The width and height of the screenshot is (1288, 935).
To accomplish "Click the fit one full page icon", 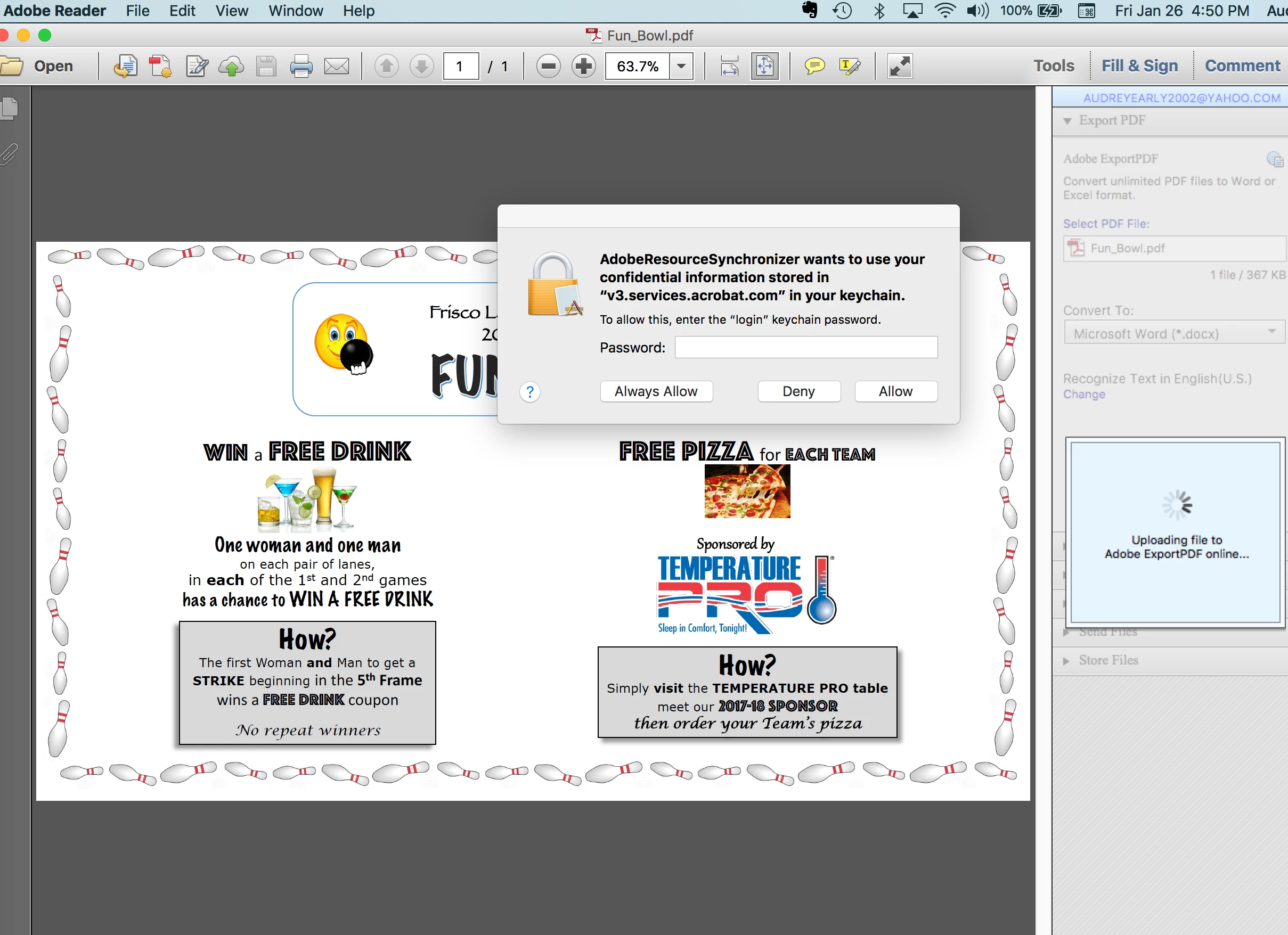I will (x=764, y=67).
